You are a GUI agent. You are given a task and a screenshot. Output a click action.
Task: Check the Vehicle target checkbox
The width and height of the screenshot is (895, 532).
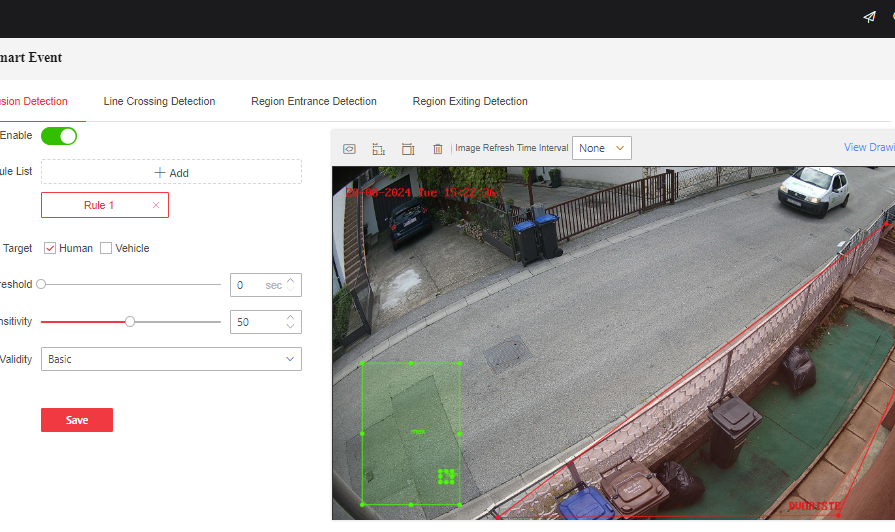[106, 248]
